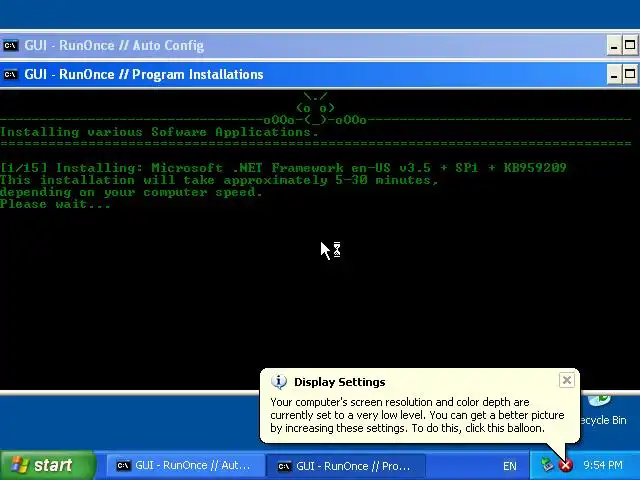Click the "Please wait..." console line
Image resolution: width=640 pixels, height=480 pixels.
click(x=55, y=204)
